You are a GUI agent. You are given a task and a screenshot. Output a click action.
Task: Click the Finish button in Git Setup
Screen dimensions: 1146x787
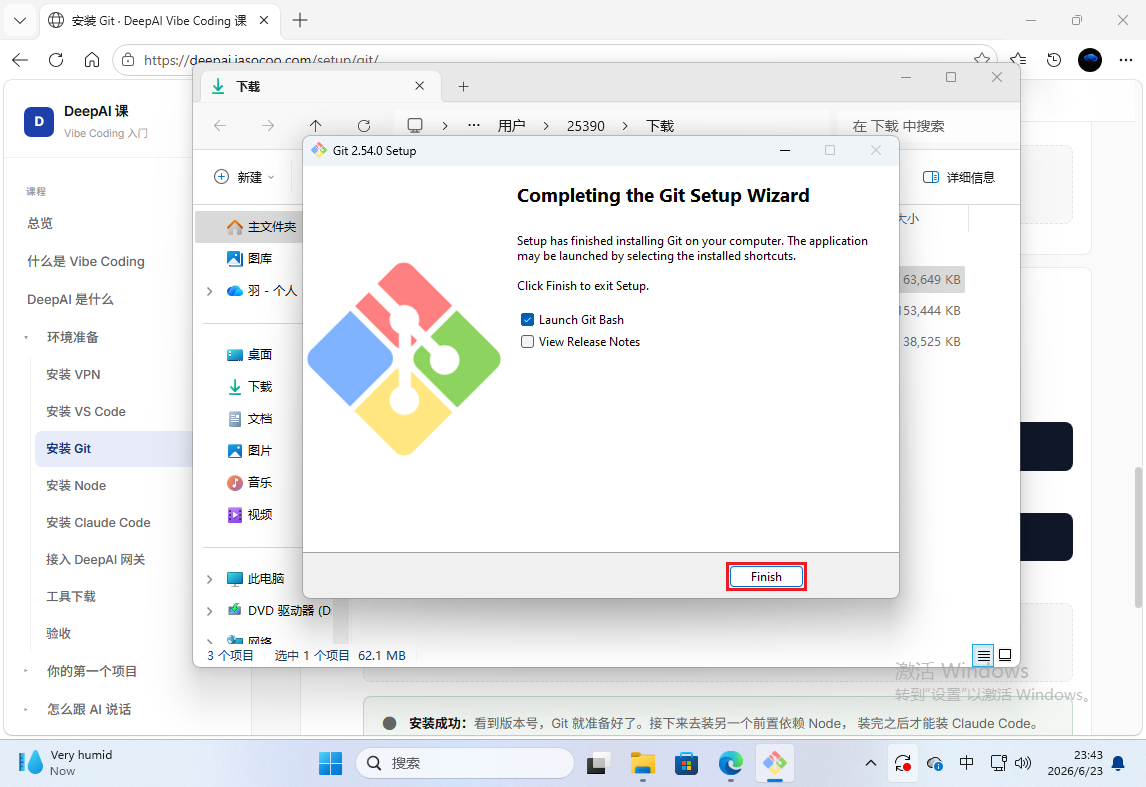tap(766, 577)
